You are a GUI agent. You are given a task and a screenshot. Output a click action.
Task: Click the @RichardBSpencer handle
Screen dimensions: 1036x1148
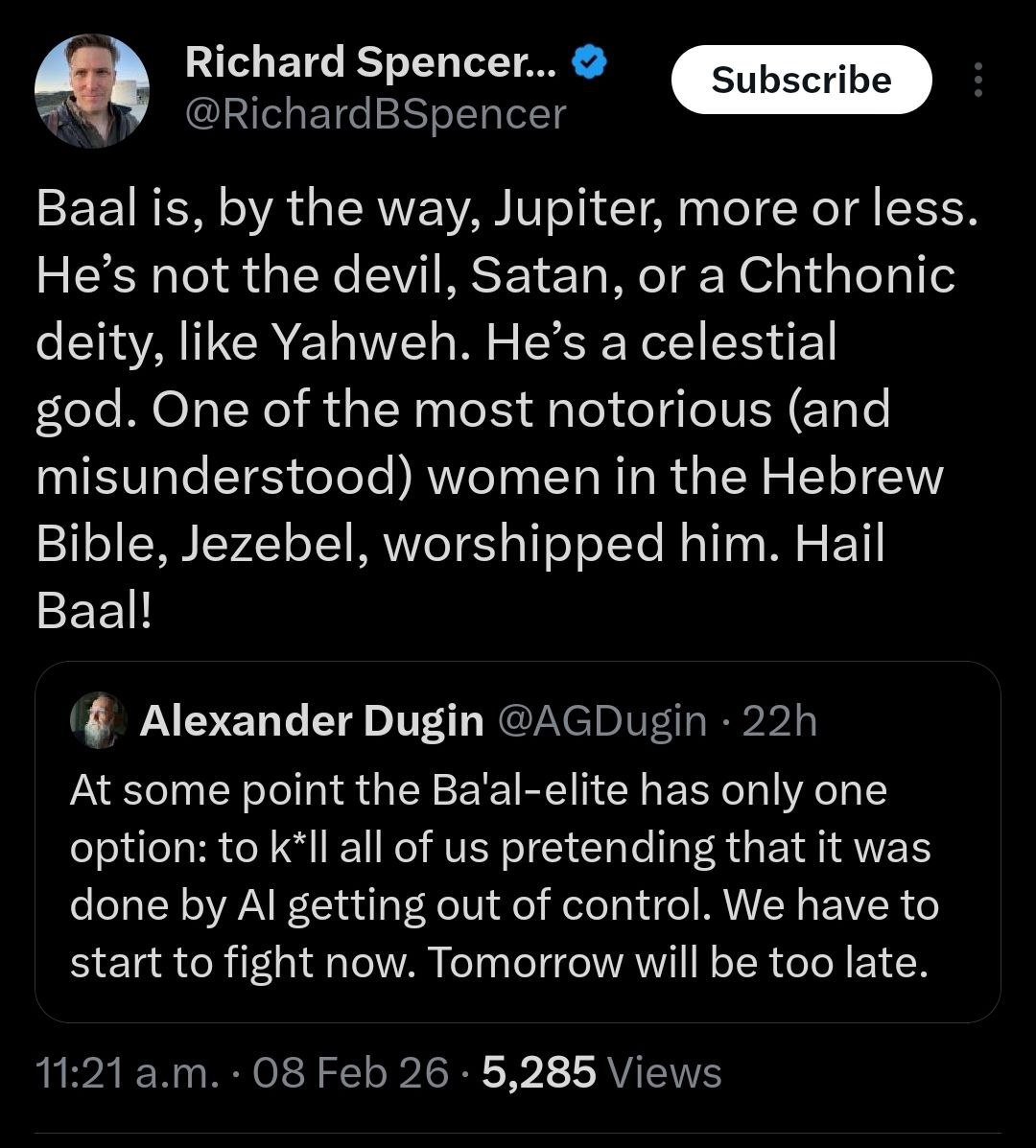tap(375, 114)
